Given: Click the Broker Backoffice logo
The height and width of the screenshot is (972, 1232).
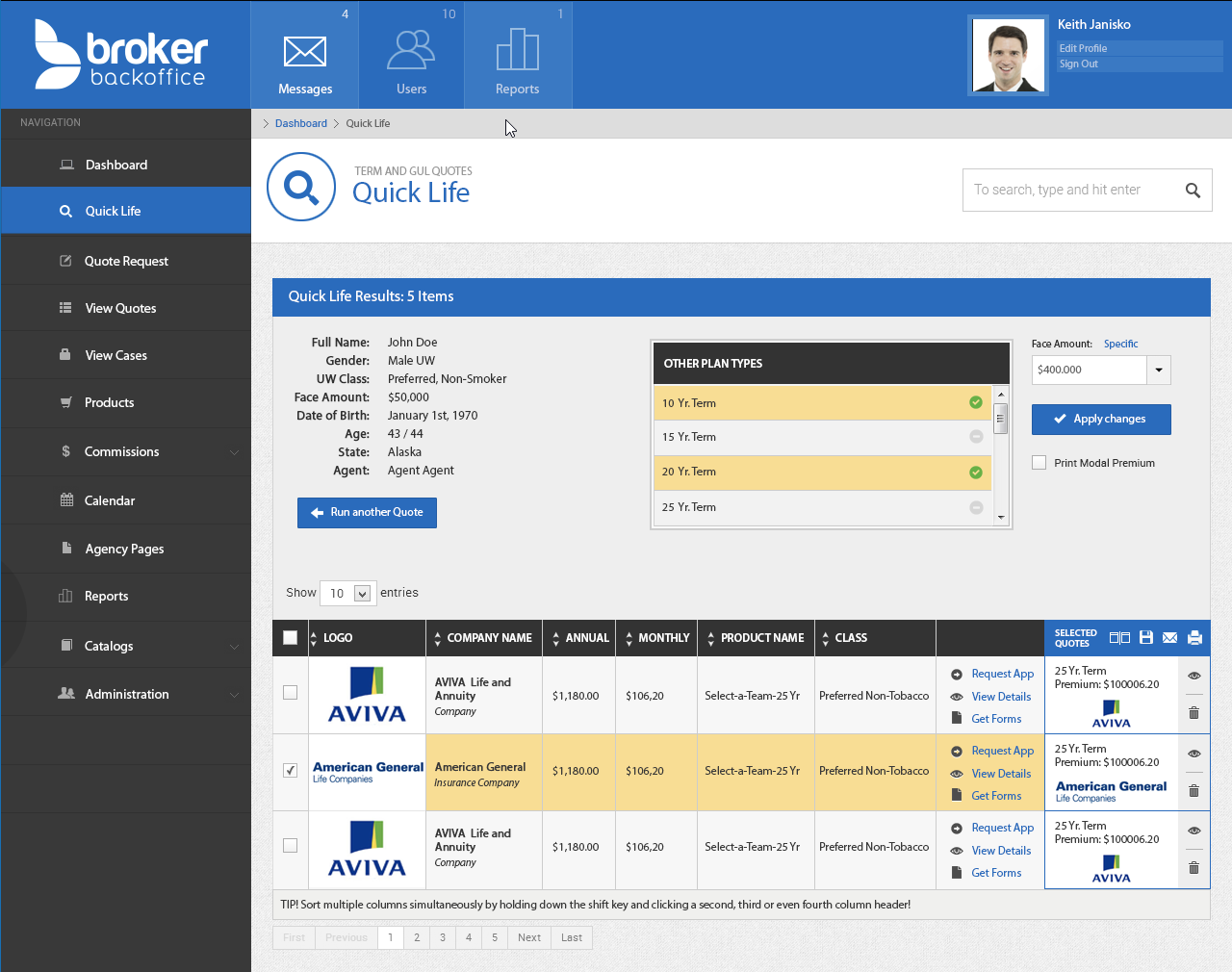Looking at the screenshot, I should click(121, 54).
